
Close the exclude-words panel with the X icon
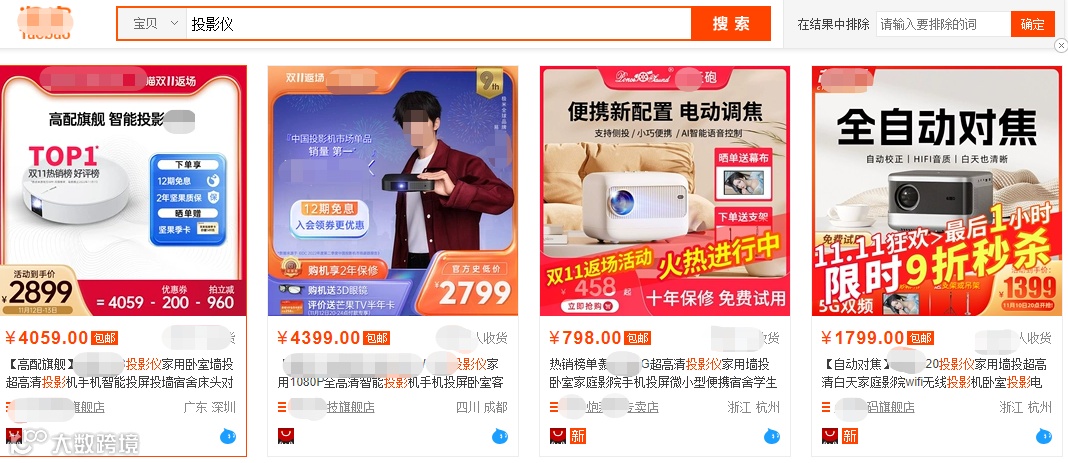pos(1061,46)
